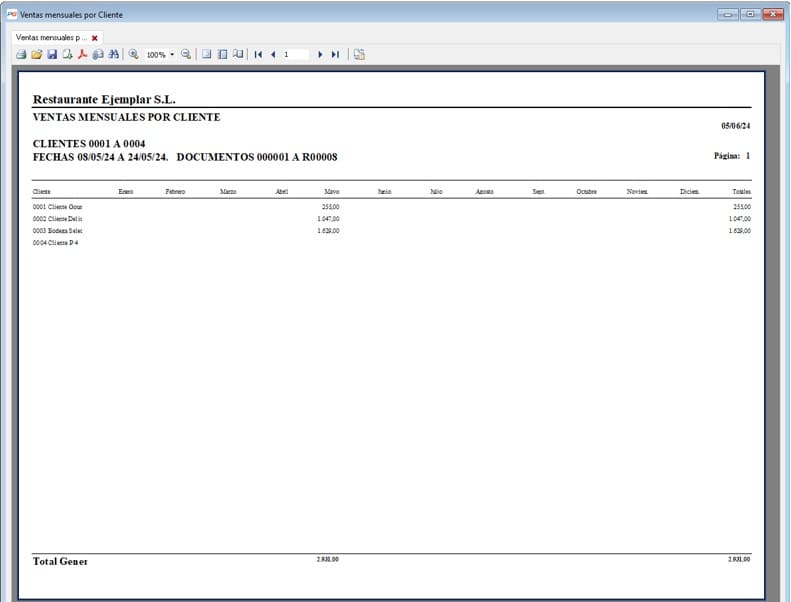Zoom out with the magnifier minus icon

click(x=186, y=54)
